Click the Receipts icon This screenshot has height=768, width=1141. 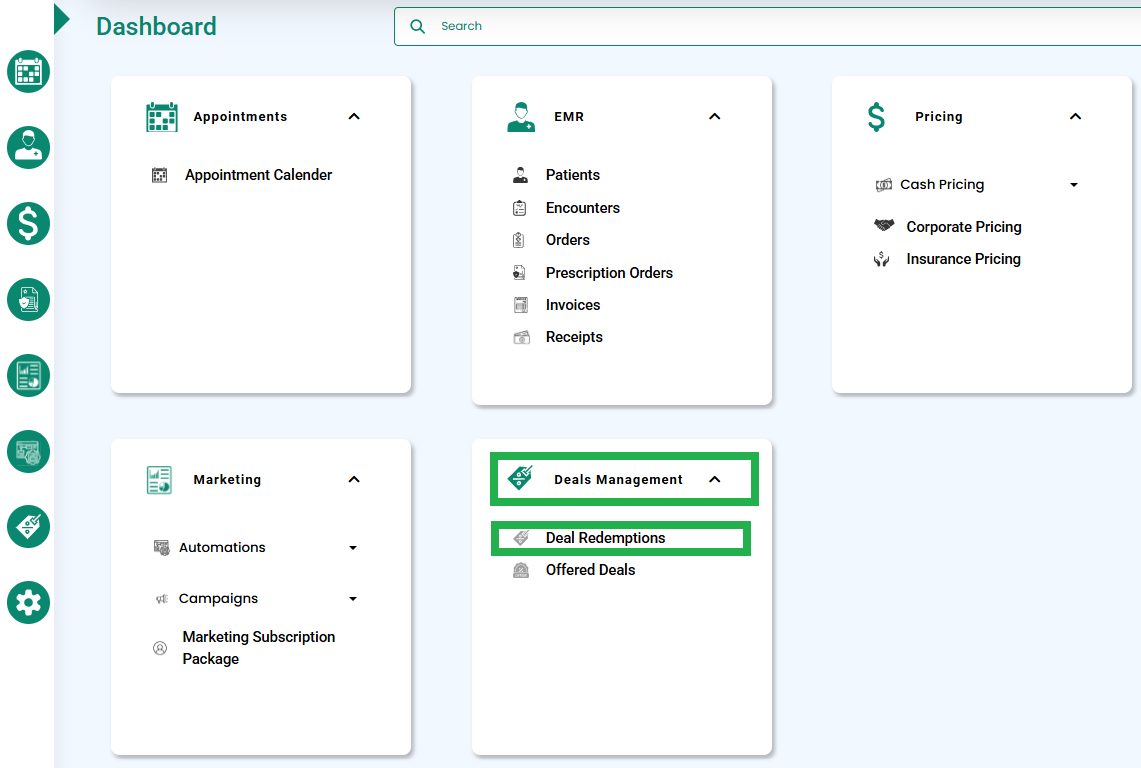522,337
